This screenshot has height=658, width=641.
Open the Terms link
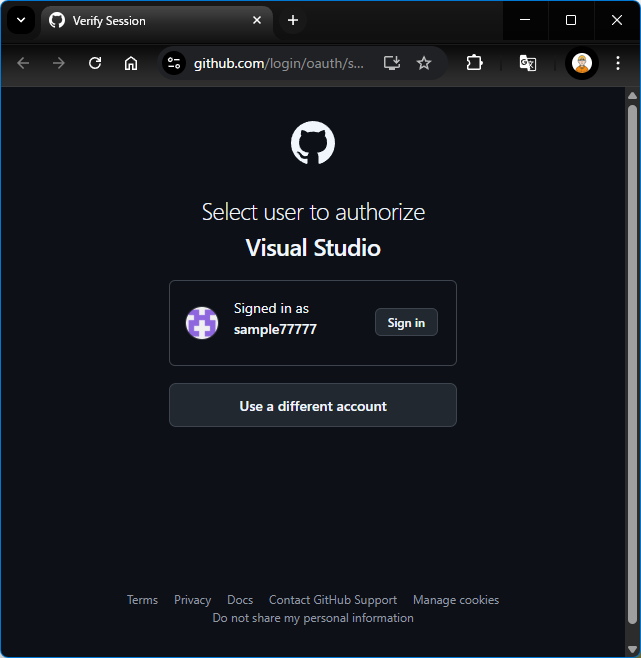pos(142,600)
